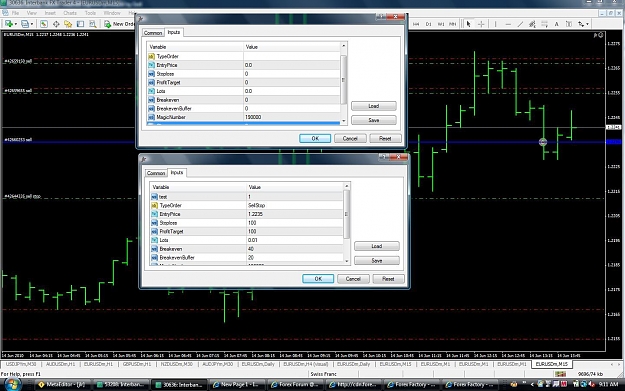The width and height of the screenshot is (625, 391).
Task: Switch to EURUSDm,H4 (visual) chart tab
Action: pos(306,364)
